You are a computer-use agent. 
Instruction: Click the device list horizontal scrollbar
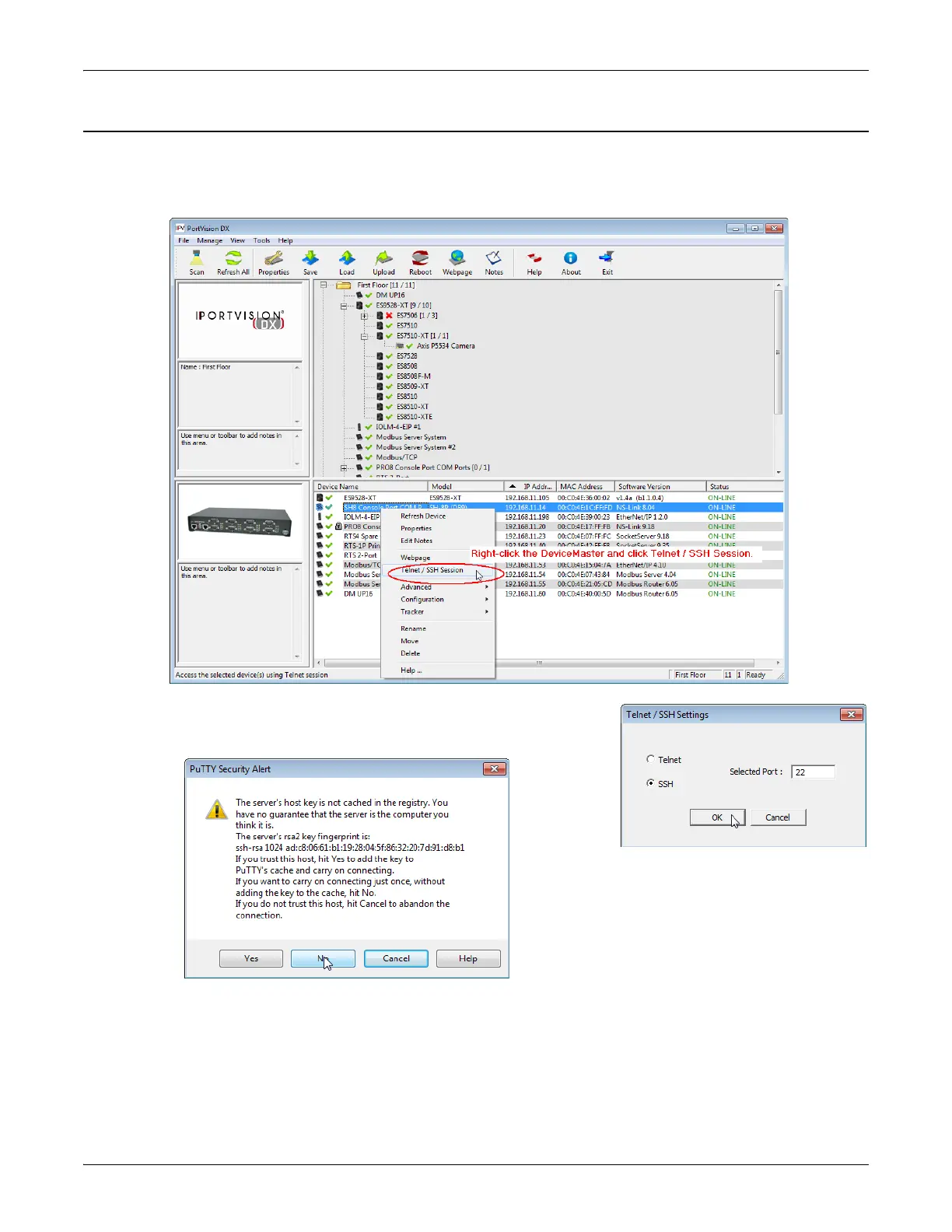[x=548, y=663]
